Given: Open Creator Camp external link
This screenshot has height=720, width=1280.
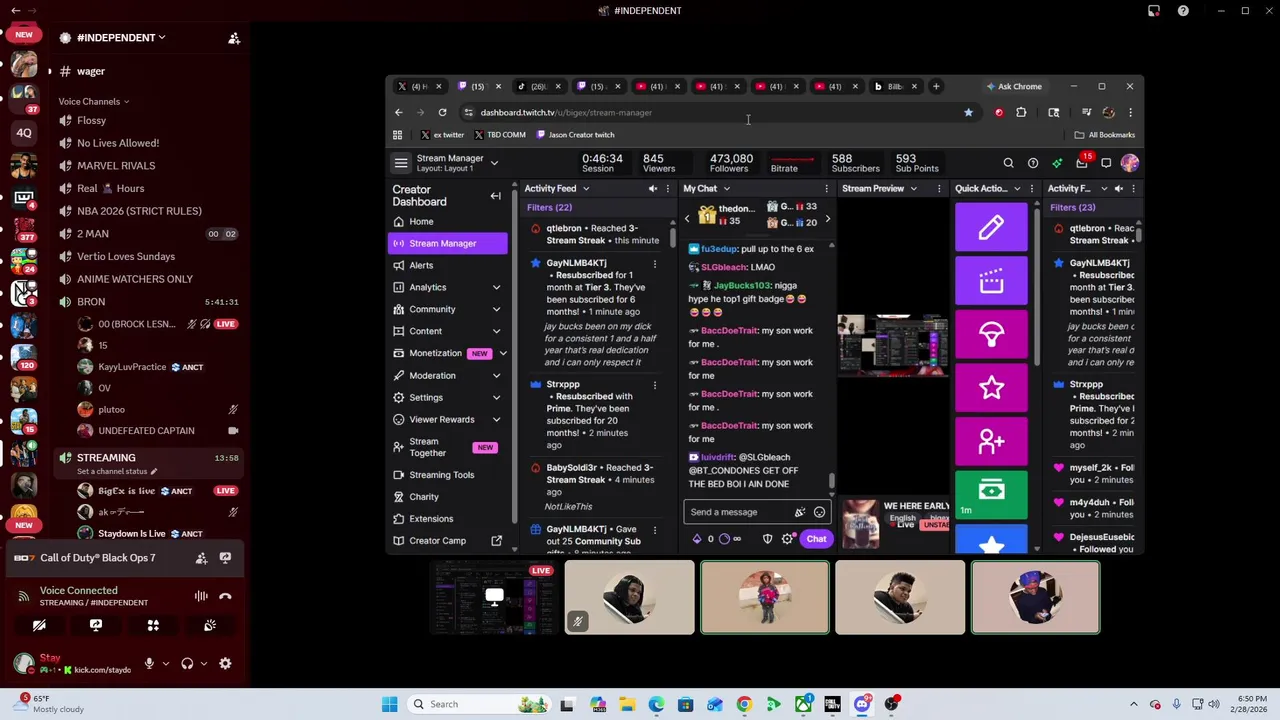Looking at the screenshot, I should click(x=447, y=541).
